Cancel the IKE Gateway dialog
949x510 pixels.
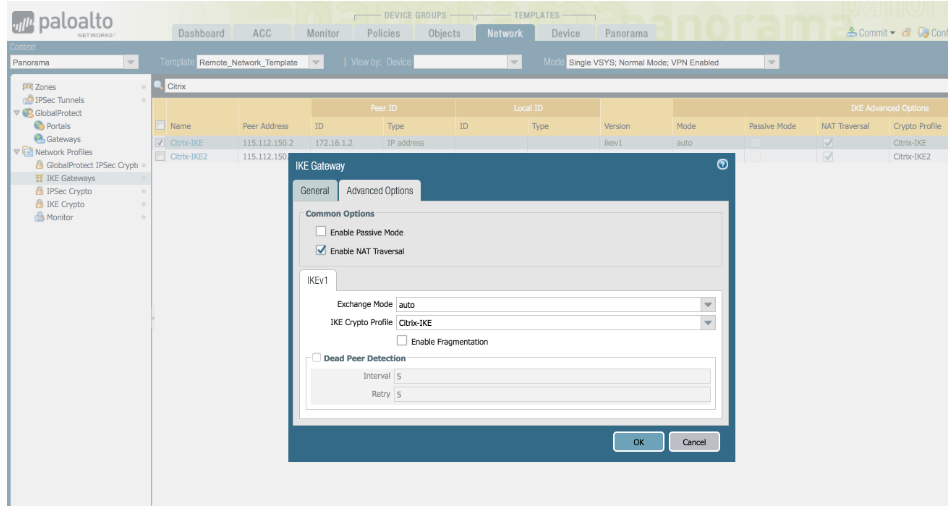(x=694, y=442)
